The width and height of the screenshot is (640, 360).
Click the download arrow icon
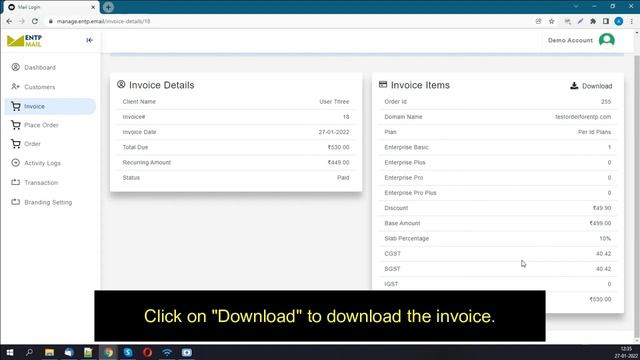coord(574,86)
